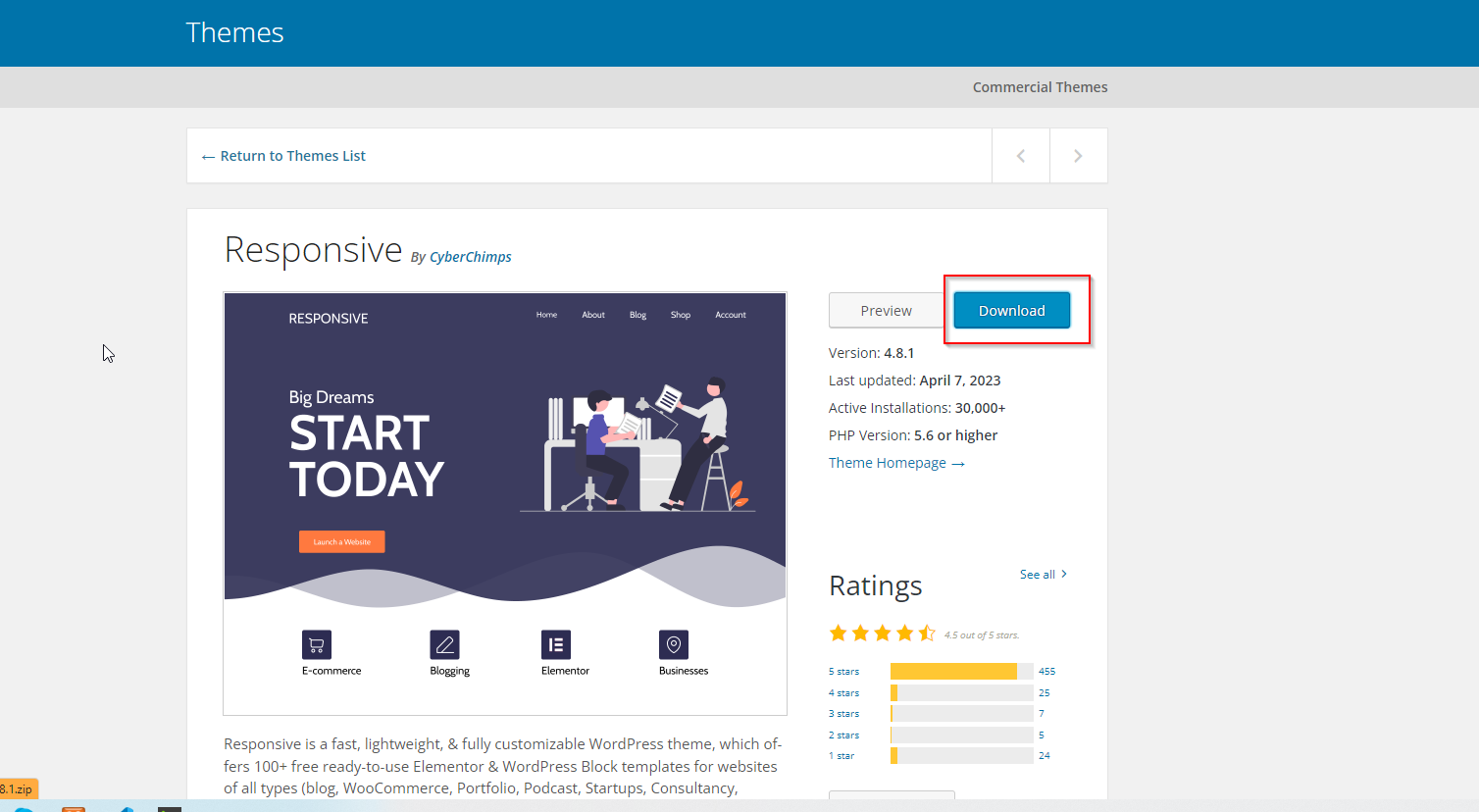Click the Ratings section heading
Viewport: 1479px width, 812px height.
(x=876, y=585)
